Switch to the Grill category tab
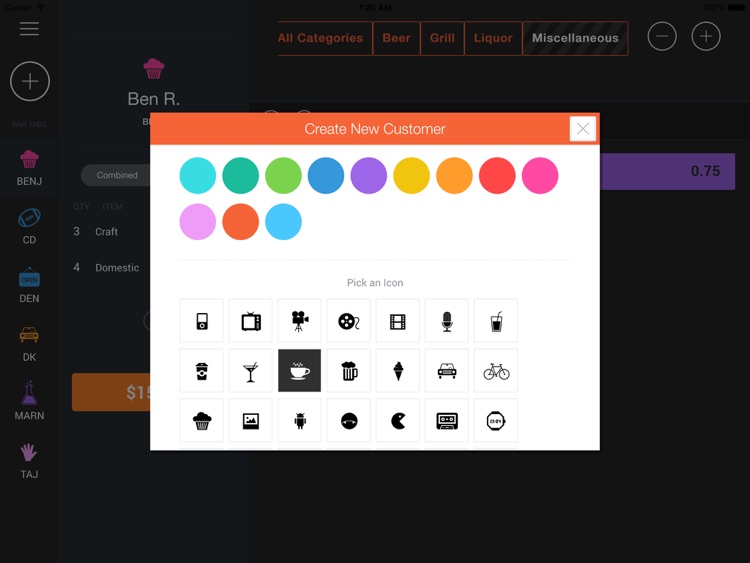The height and width of the screenshot is (563, 750). click(x=442, y=38)
